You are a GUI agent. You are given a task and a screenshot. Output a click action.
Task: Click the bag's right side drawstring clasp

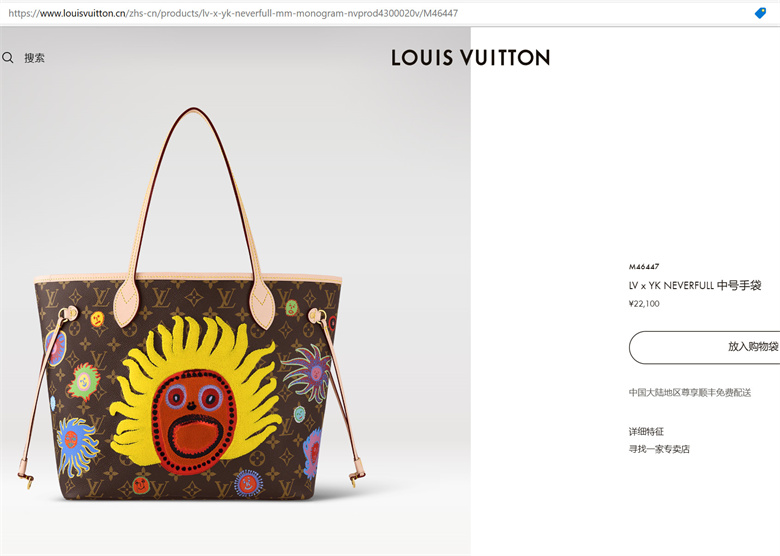pos(356,476)
